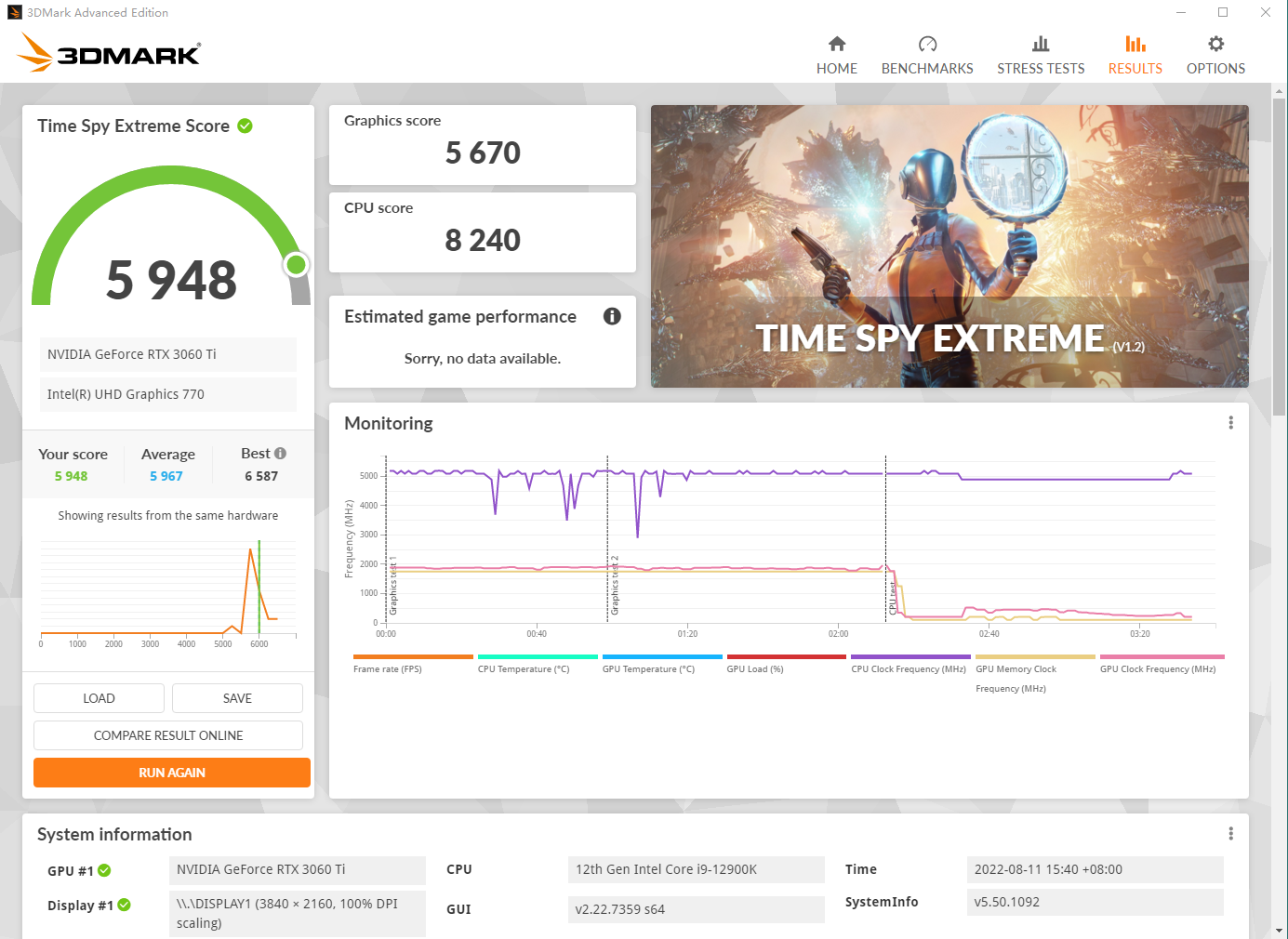Click the info icon next to Best score
The width and height of the screenshot is (1288, 939).
(282, 453)
